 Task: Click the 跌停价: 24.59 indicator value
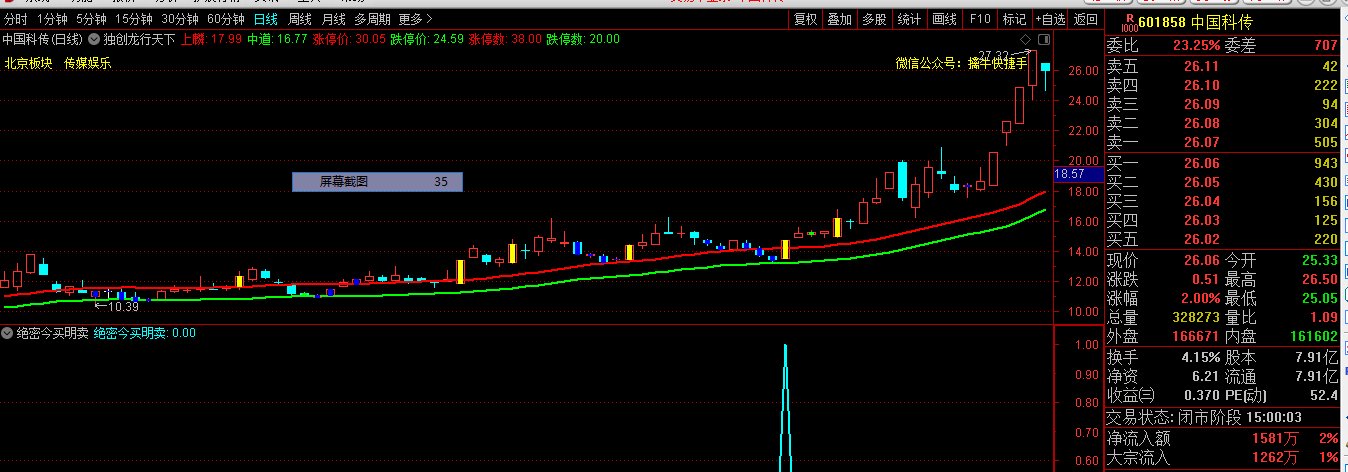(428, 39)
